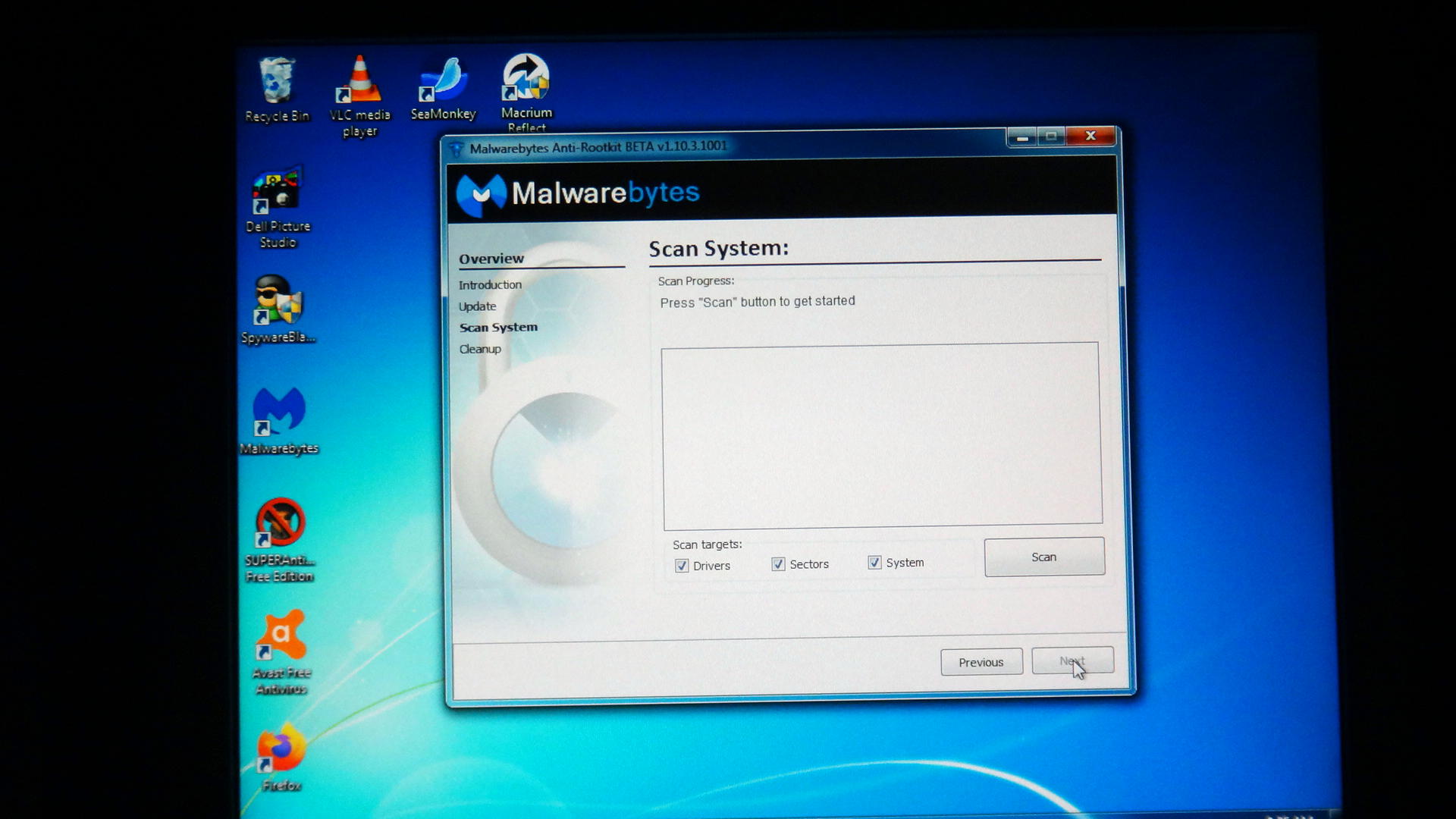Screen dimensions: 1456x819
Task: Click the Overview sidebar heading
Action: [x=491, y=259]
